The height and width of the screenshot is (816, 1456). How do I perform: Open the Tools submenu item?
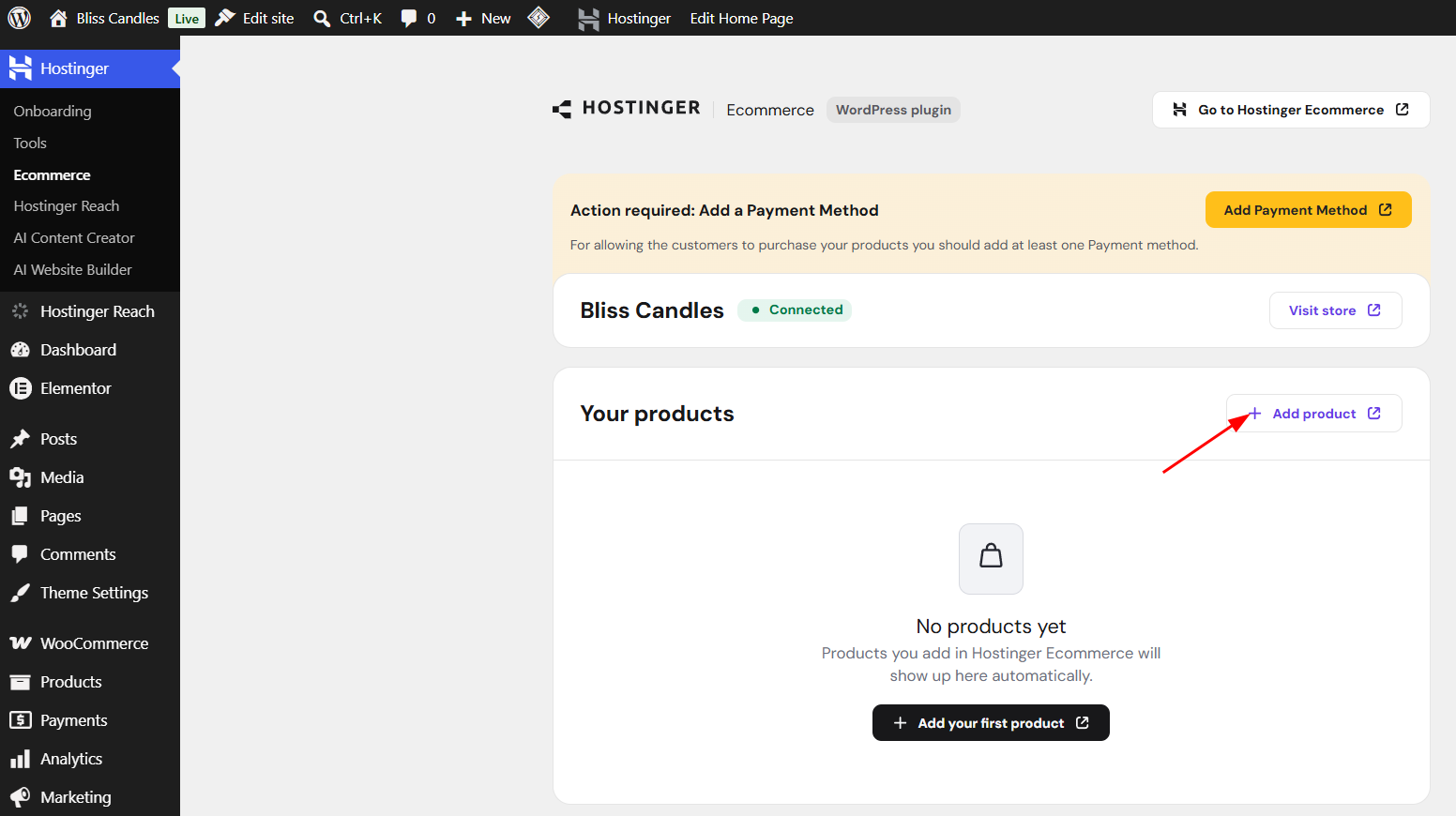30,143
